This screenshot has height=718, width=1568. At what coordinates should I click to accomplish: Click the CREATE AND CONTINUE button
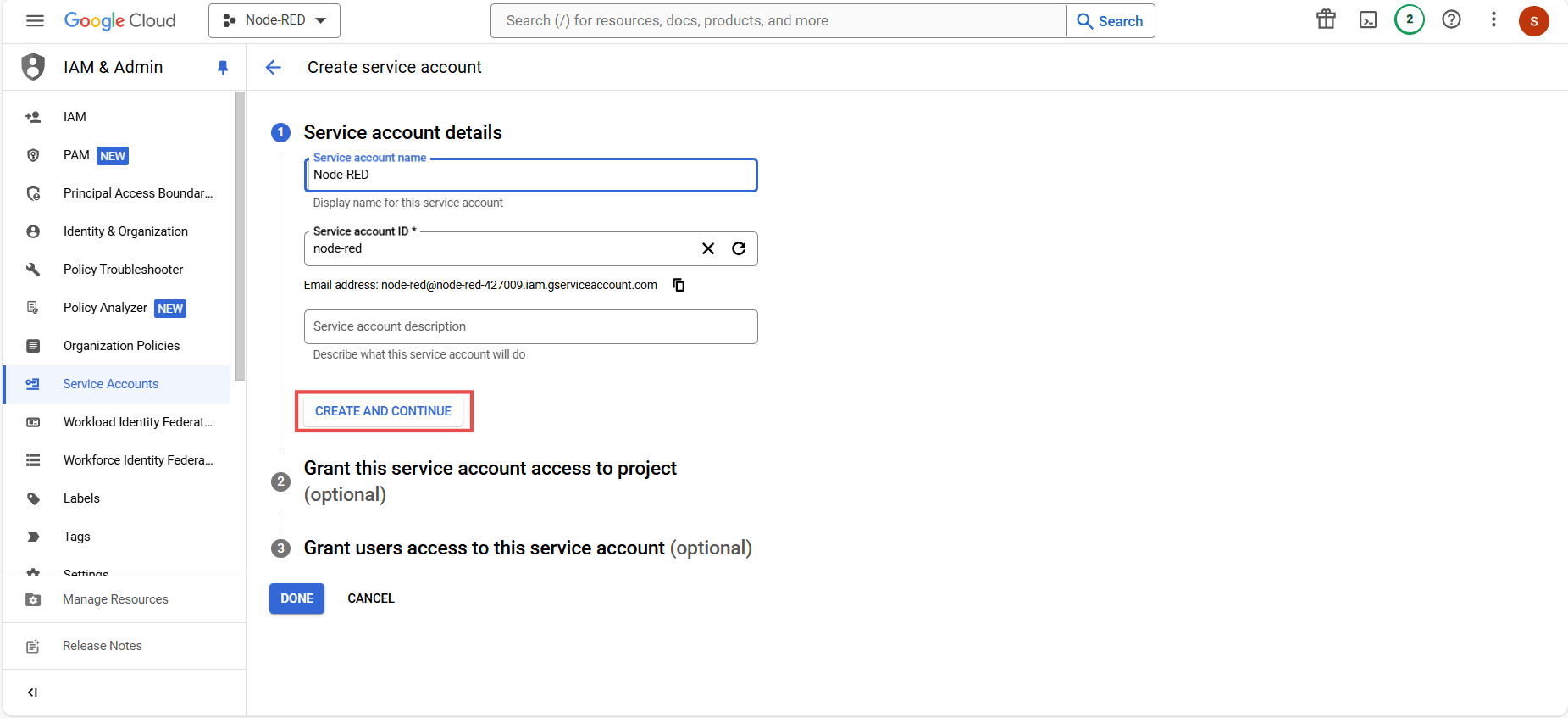tap(382, 410)
